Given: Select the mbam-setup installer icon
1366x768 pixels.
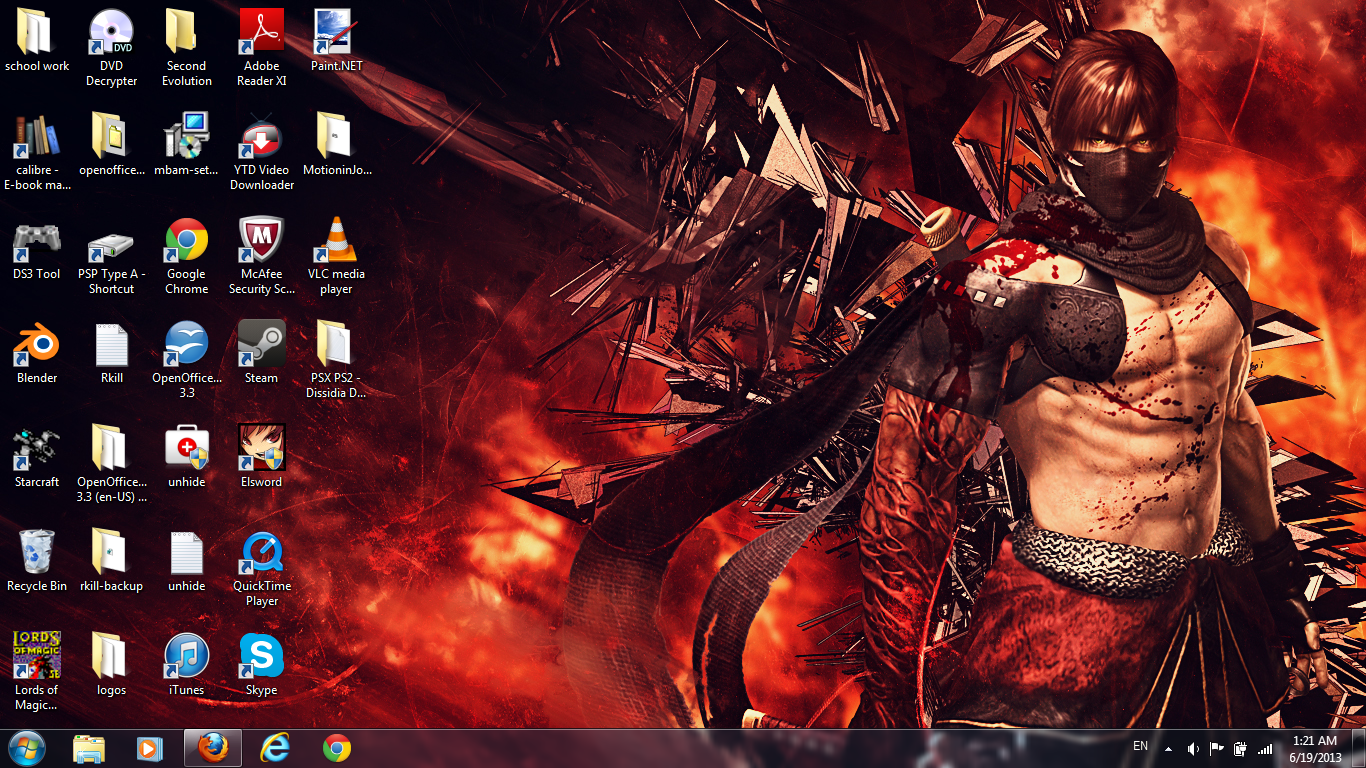Looking at the screenshot, I should tap(186, 136).
